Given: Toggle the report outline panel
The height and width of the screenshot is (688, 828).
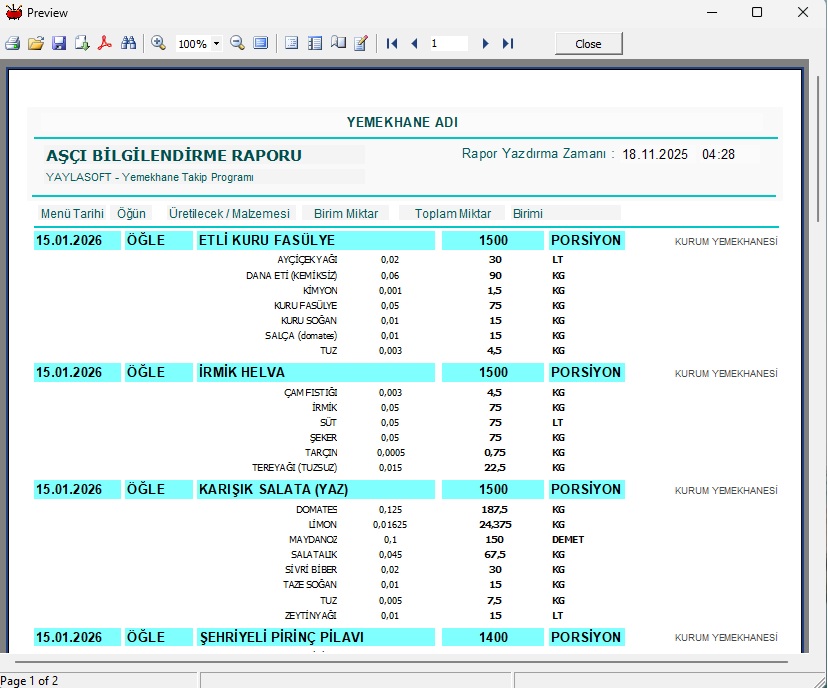Looking at the screenshot, I should [292, 44].
